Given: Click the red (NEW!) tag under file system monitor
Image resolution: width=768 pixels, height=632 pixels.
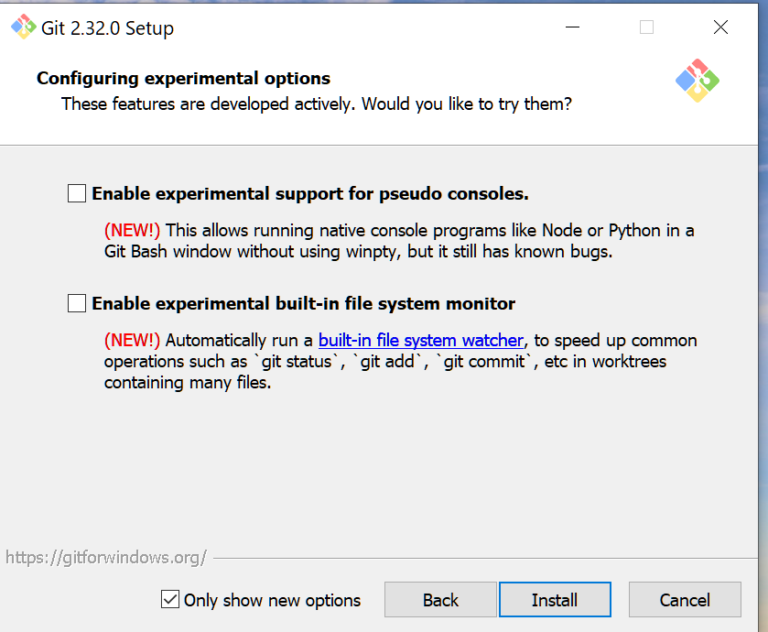Looking at the screenshot, I should click(132, 340).
